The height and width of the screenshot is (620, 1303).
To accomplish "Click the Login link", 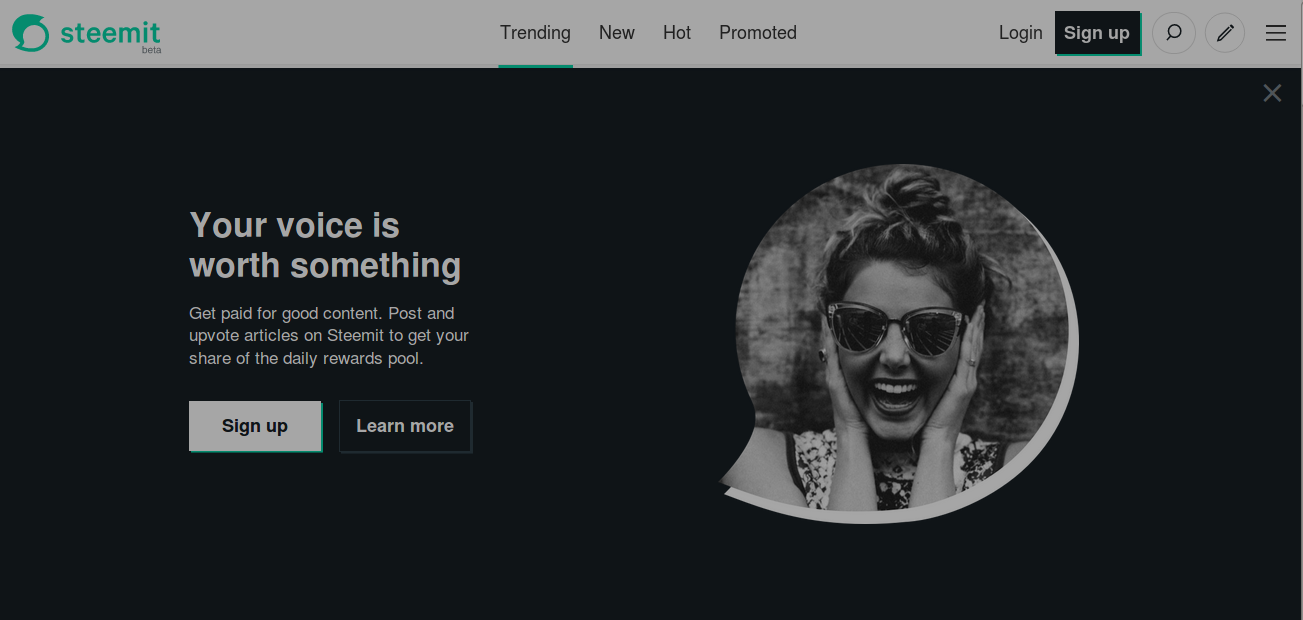I will (1020, 33).
